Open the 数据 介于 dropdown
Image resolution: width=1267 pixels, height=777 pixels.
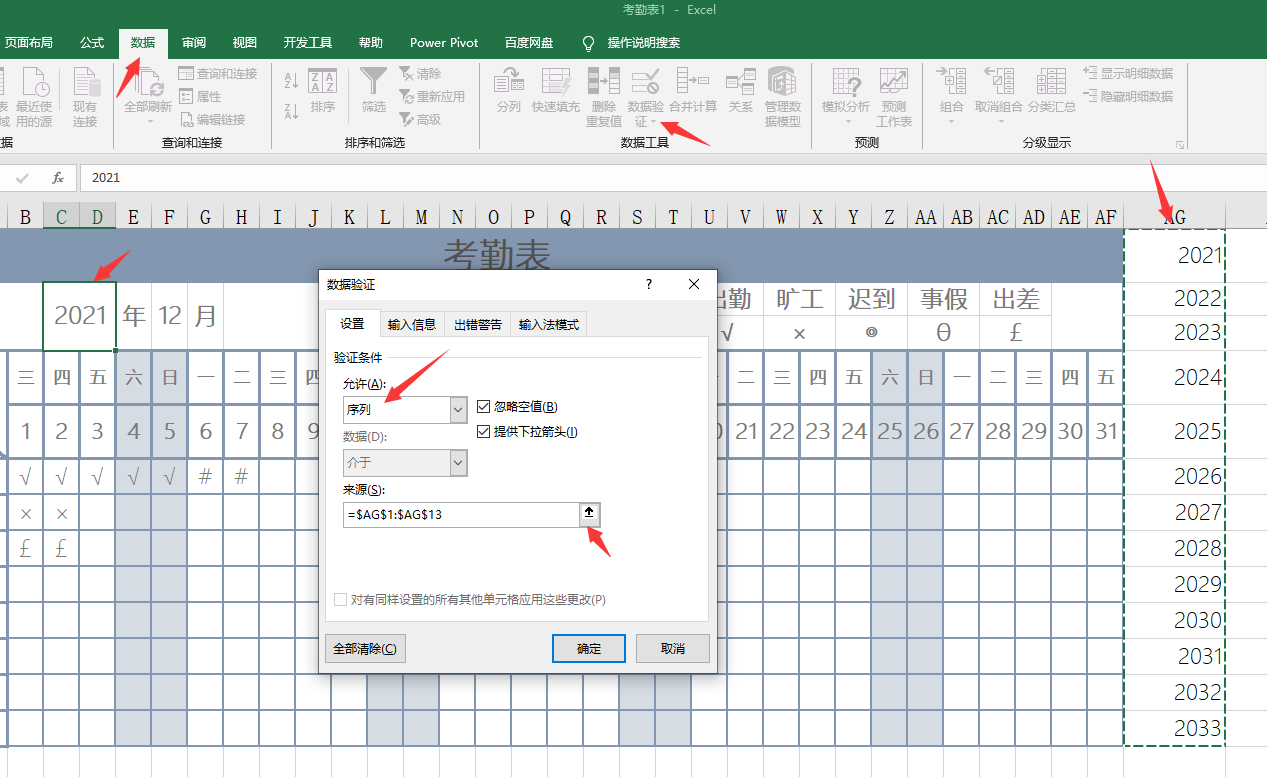[x=458, y=463]
